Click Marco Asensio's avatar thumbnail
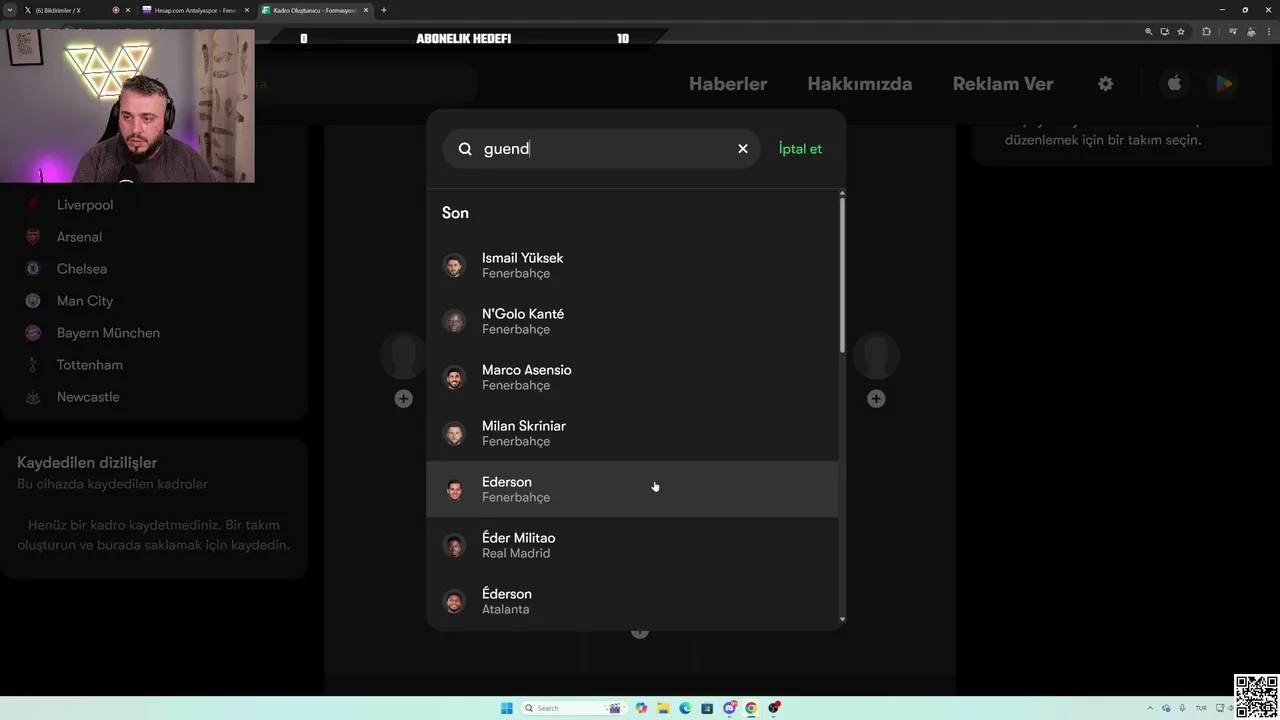 pyautogui.click(x=454, y=377)
